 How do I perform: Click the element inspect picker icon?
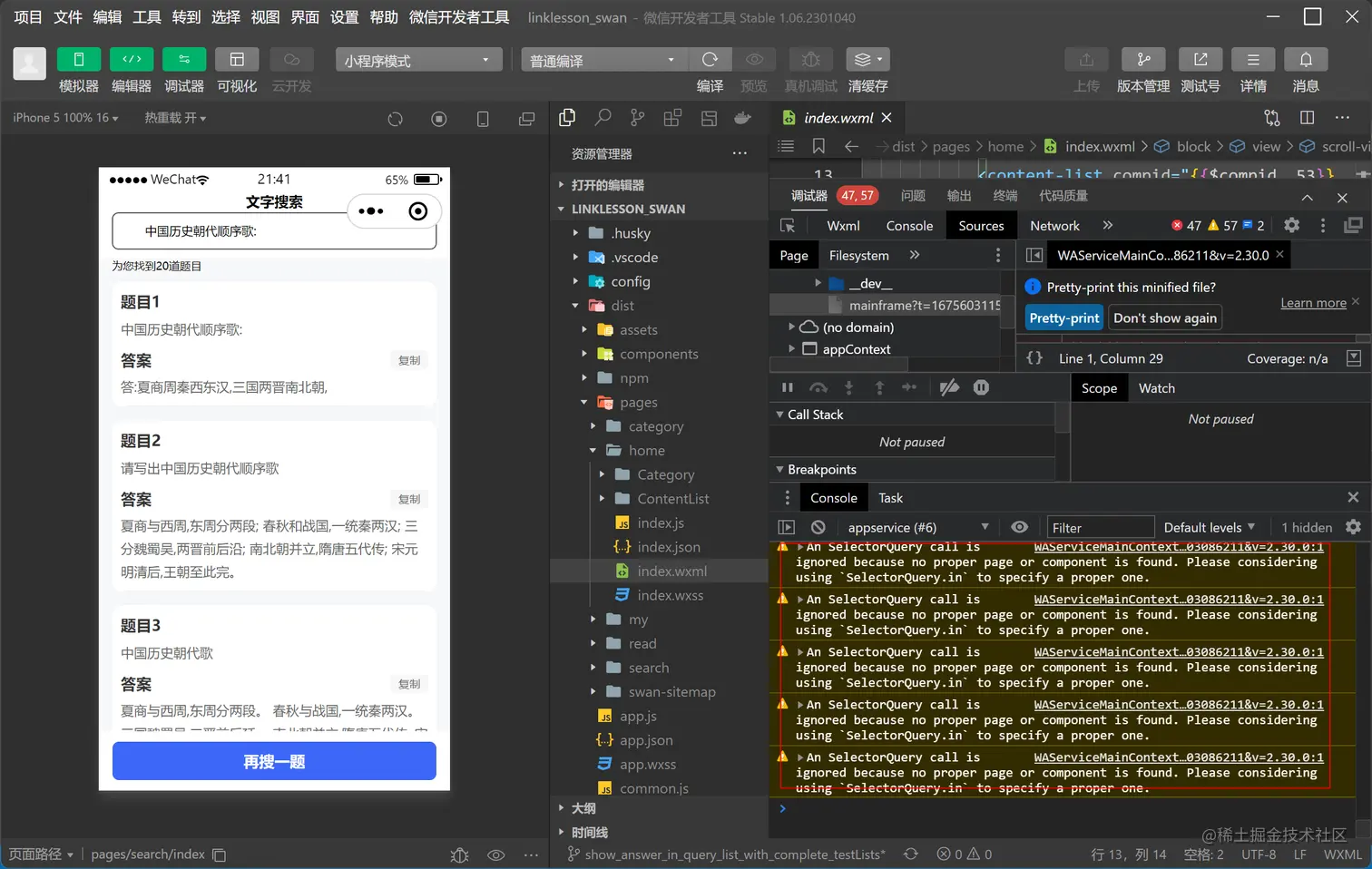pos(788,225)
